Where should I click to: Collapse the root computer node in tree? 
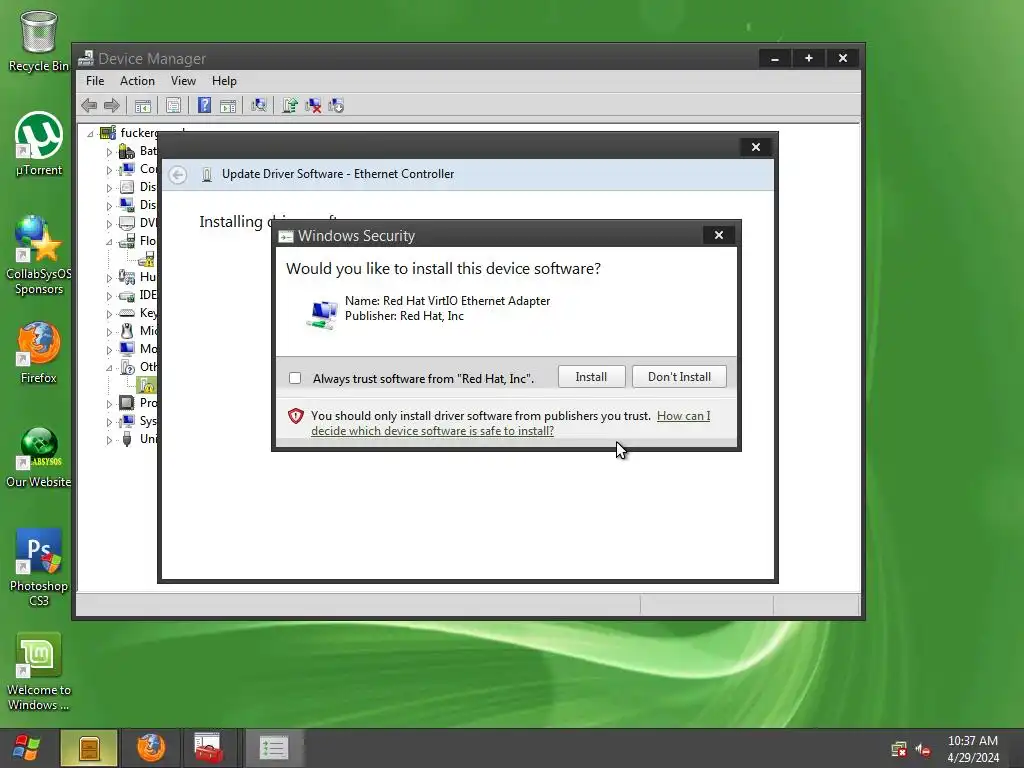tap(90, 134)
